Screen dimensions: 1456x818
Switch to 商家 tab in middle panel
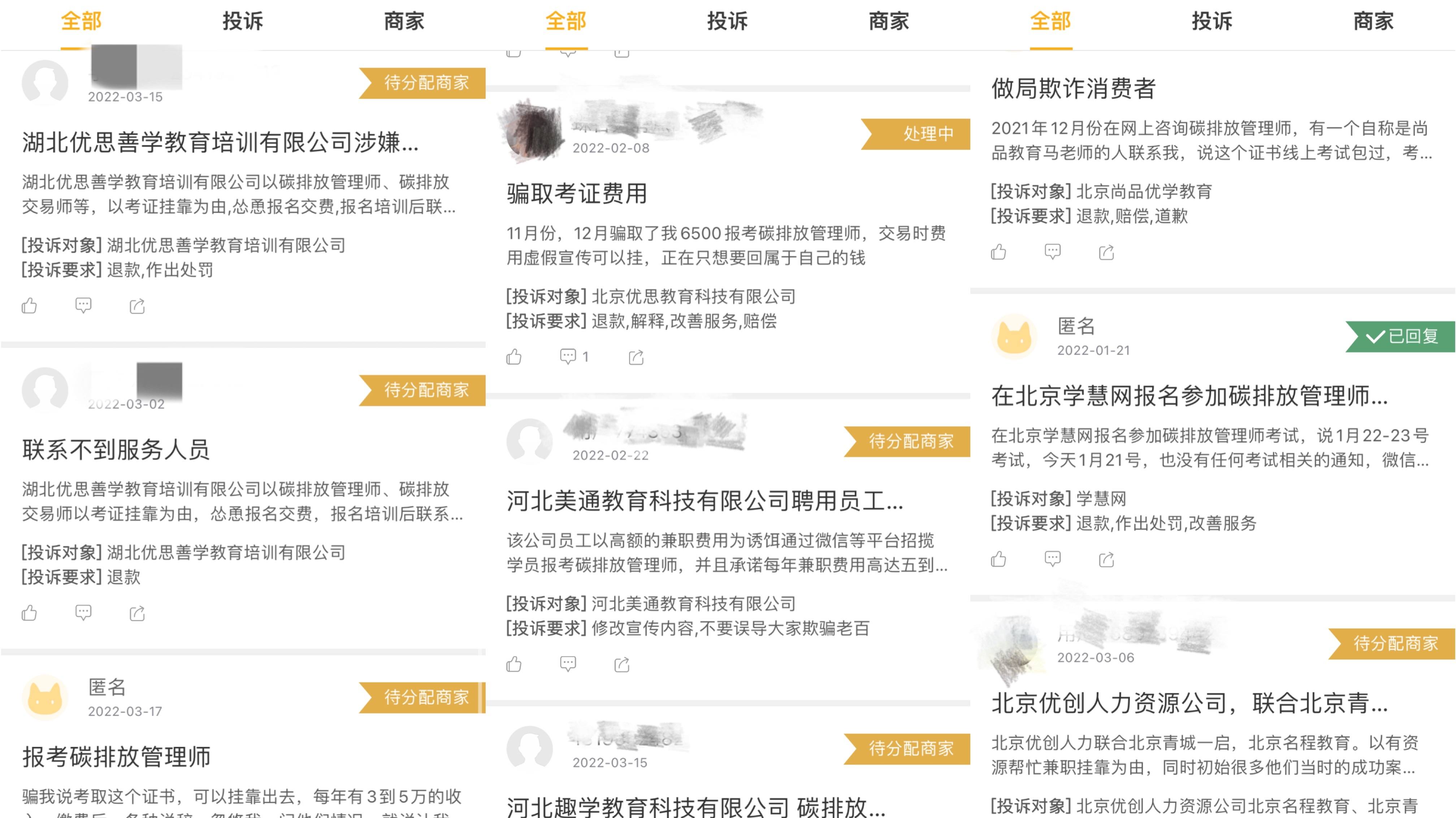coord(889,21)
